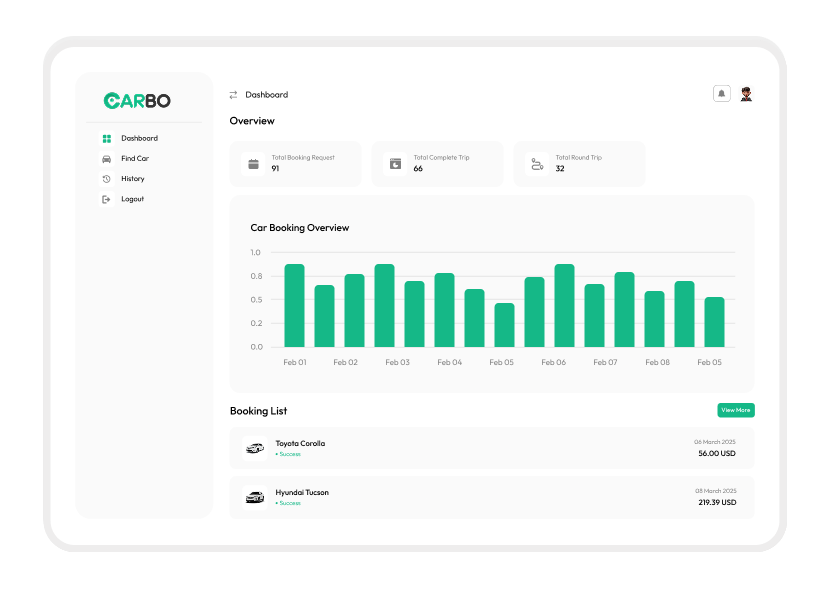This screenshot has height=592, width=830.
Task: Open the user avatar profile
Action: (746, 94)
